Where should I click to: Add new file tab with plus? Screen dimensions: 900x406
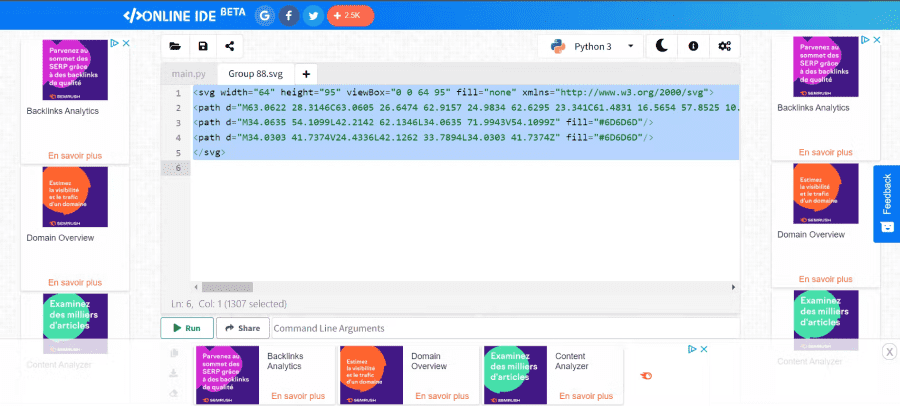pos(307,74)
